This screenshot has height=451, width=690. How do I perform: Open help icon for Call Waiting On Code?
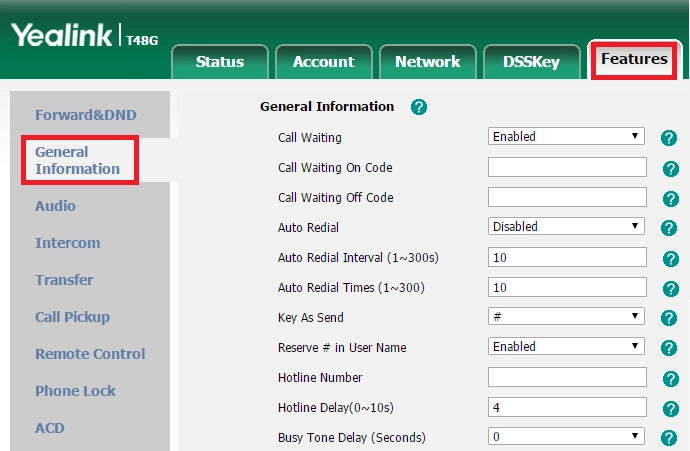[670, 169]
